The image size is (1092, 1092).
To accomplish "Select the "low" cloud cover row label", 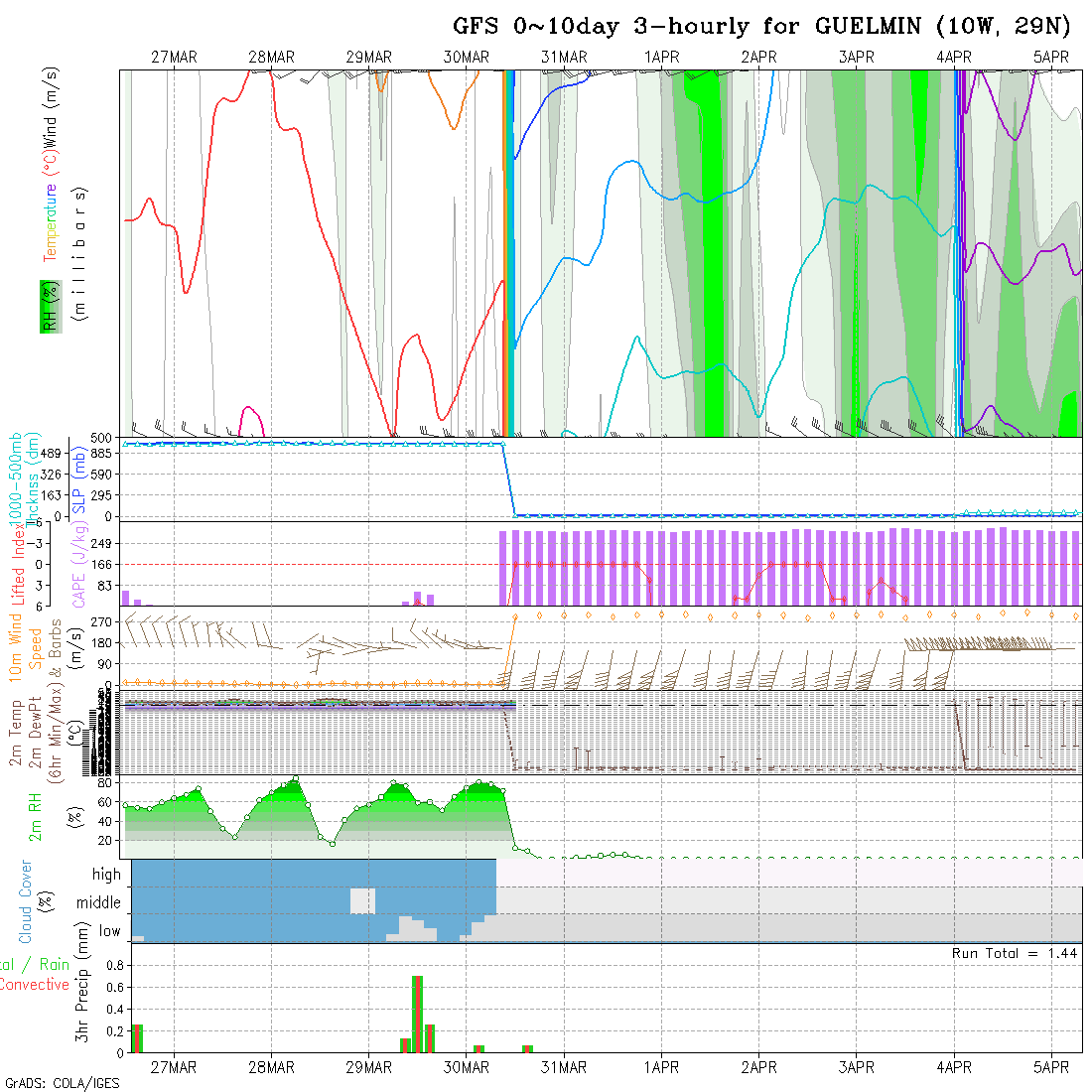I will (109, 931).
